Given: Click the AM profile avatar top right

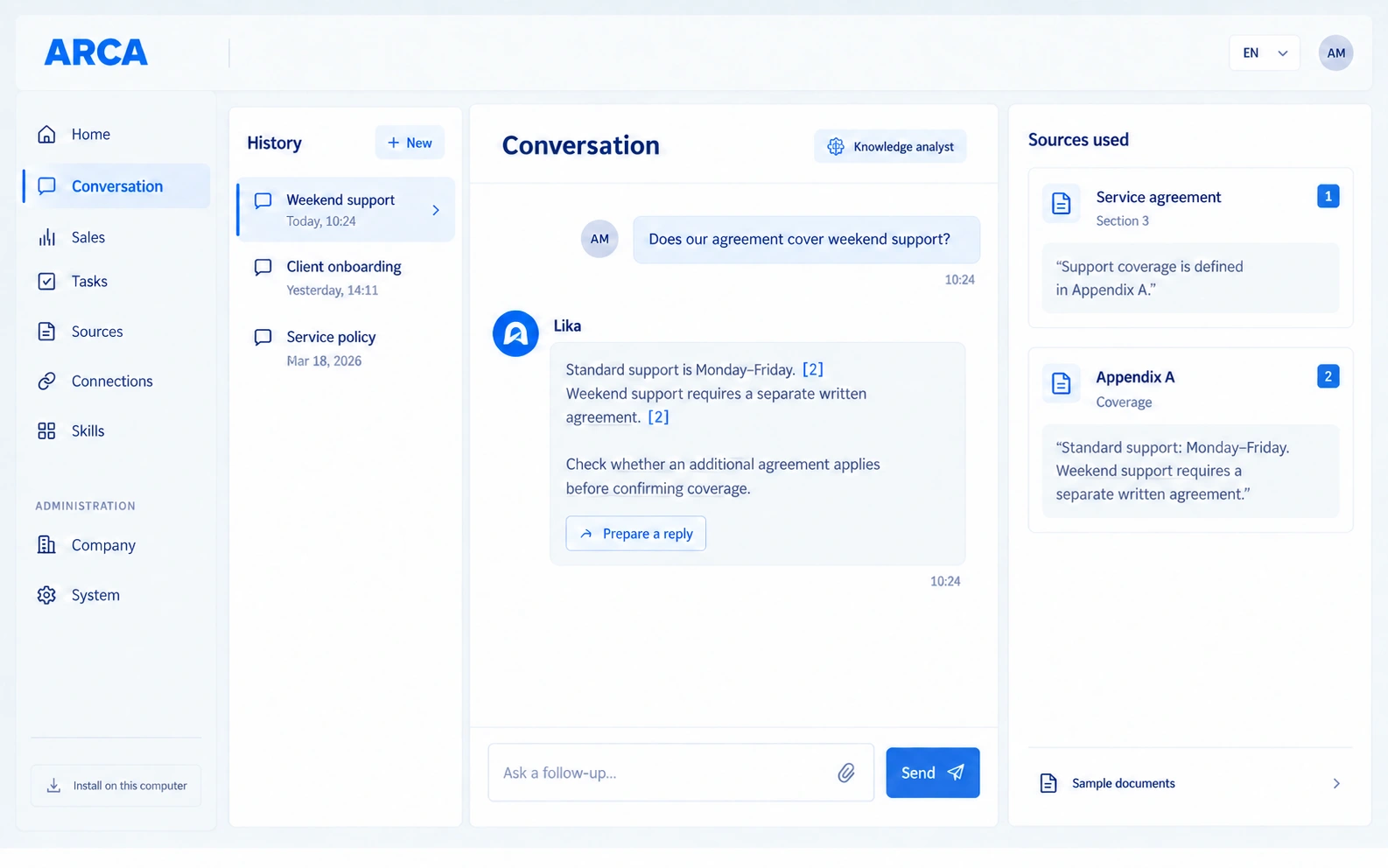Looking at the screenshot, I should [x=1335, y=52].
